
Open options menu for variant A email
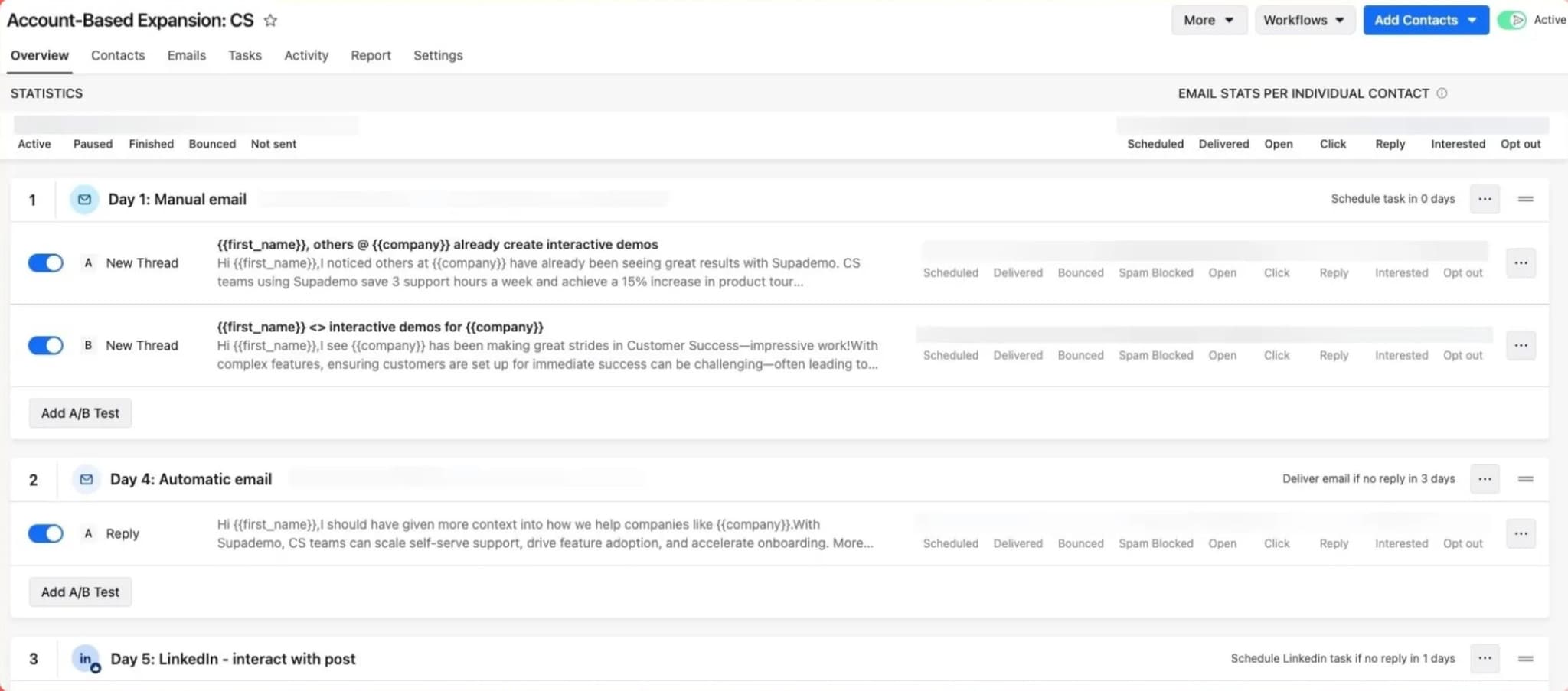point(1521,262)
